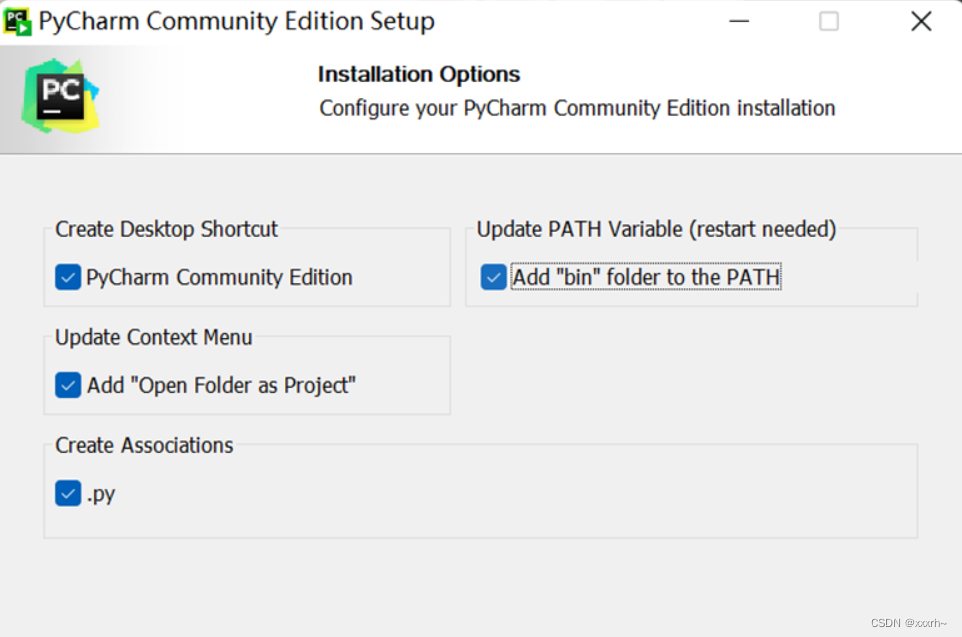Uncheck the .py file association

(x=67, y=493)
